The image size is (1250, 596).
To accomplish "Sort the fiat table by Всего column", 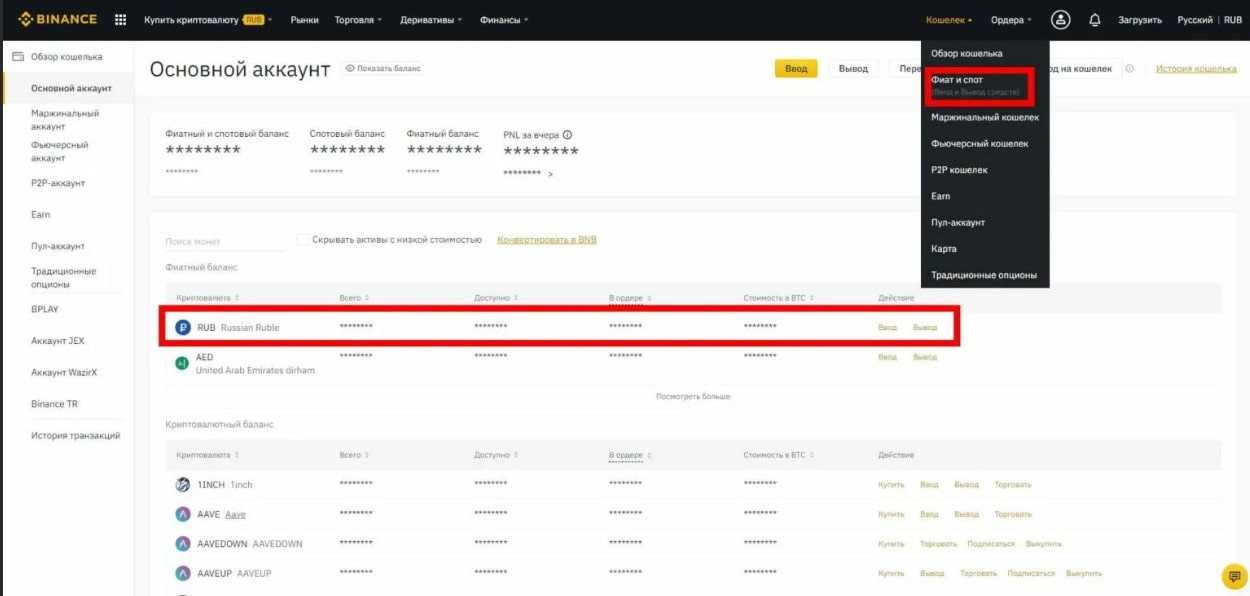I will pos(354,298).
